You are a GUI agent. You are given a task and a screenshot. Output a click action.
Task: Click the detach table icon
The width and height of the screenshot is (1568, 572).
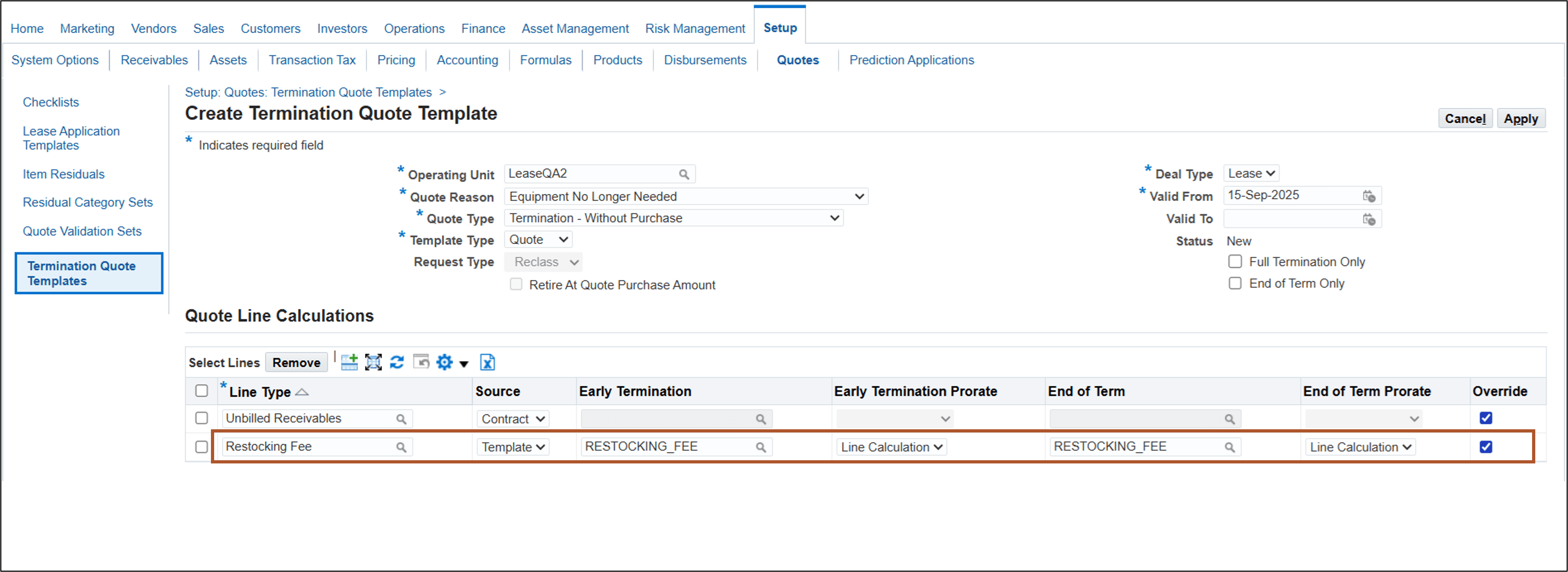click(373, 362)
